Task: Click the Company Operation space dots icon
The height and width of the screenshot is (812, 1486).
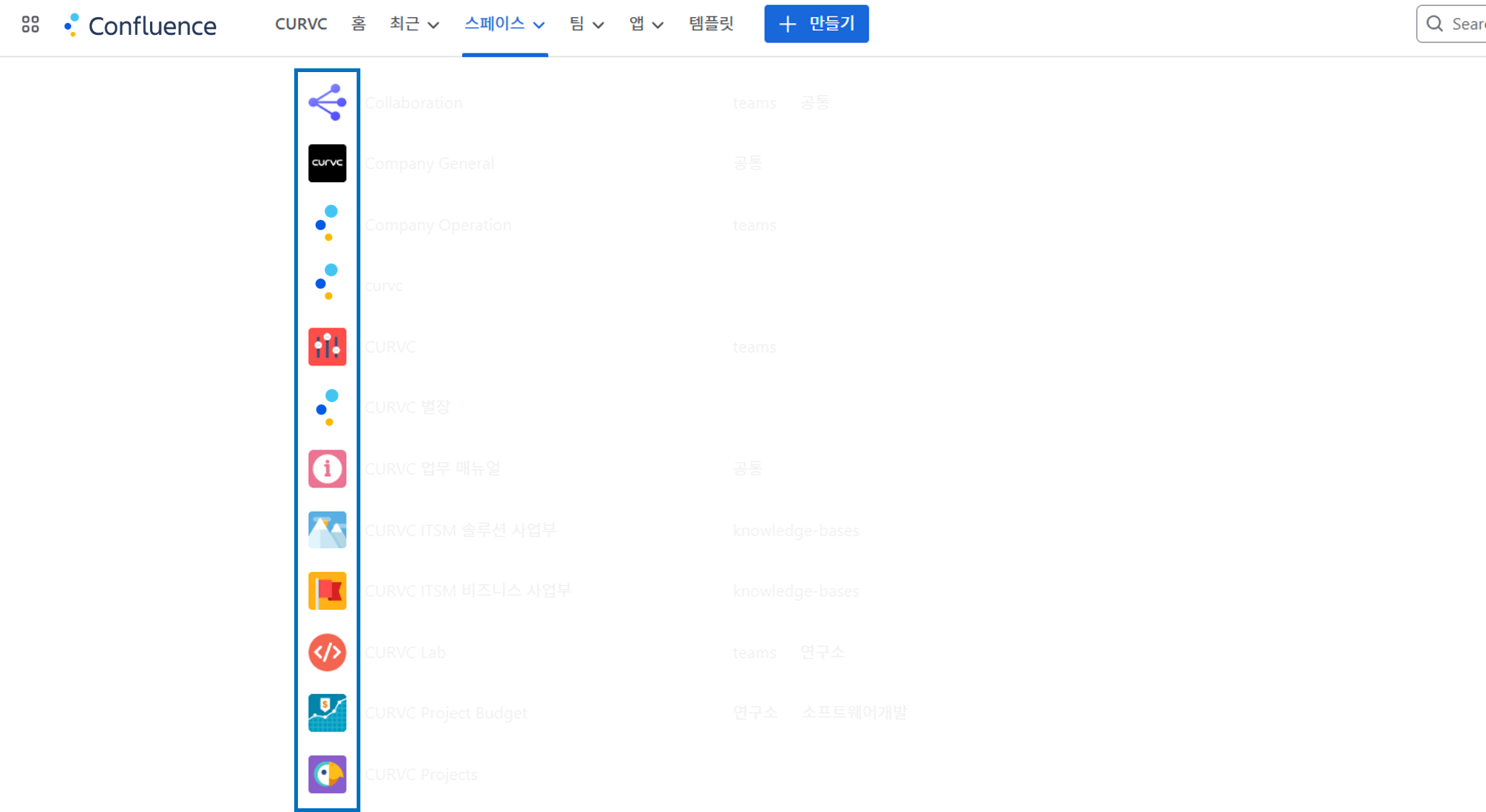Action: click(x=327, y=224)
